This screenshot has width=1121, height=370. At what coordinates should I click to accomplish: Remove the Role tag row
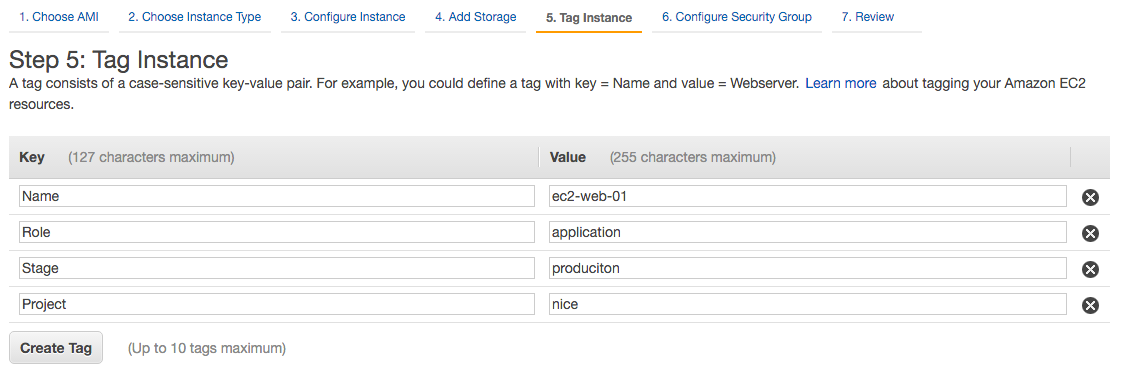pyautogui.click(x=1090, y=233)
